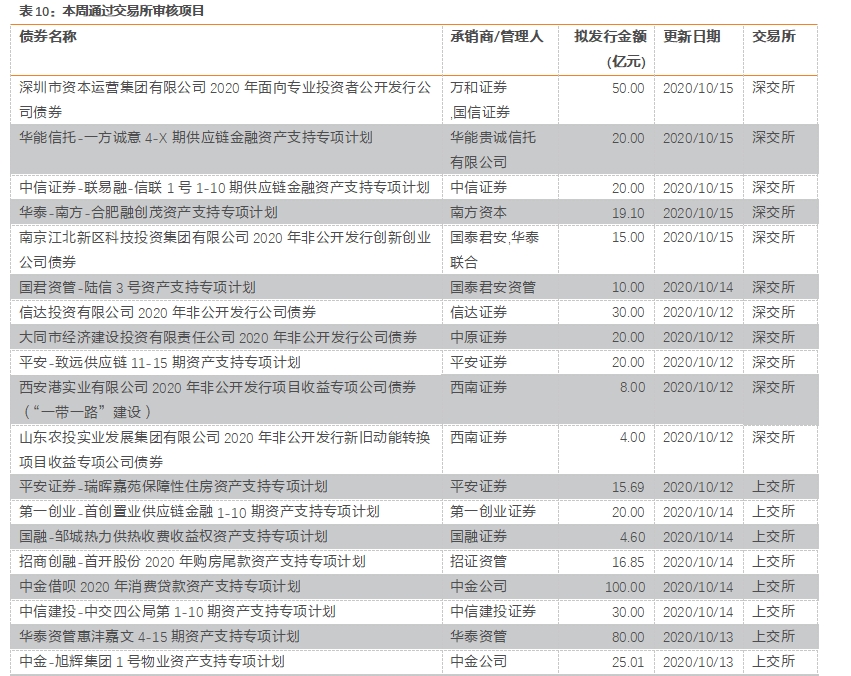Click the '中原证券' cell
The height and width of the screenshot is (676, 851).
(x=478, y=337)
